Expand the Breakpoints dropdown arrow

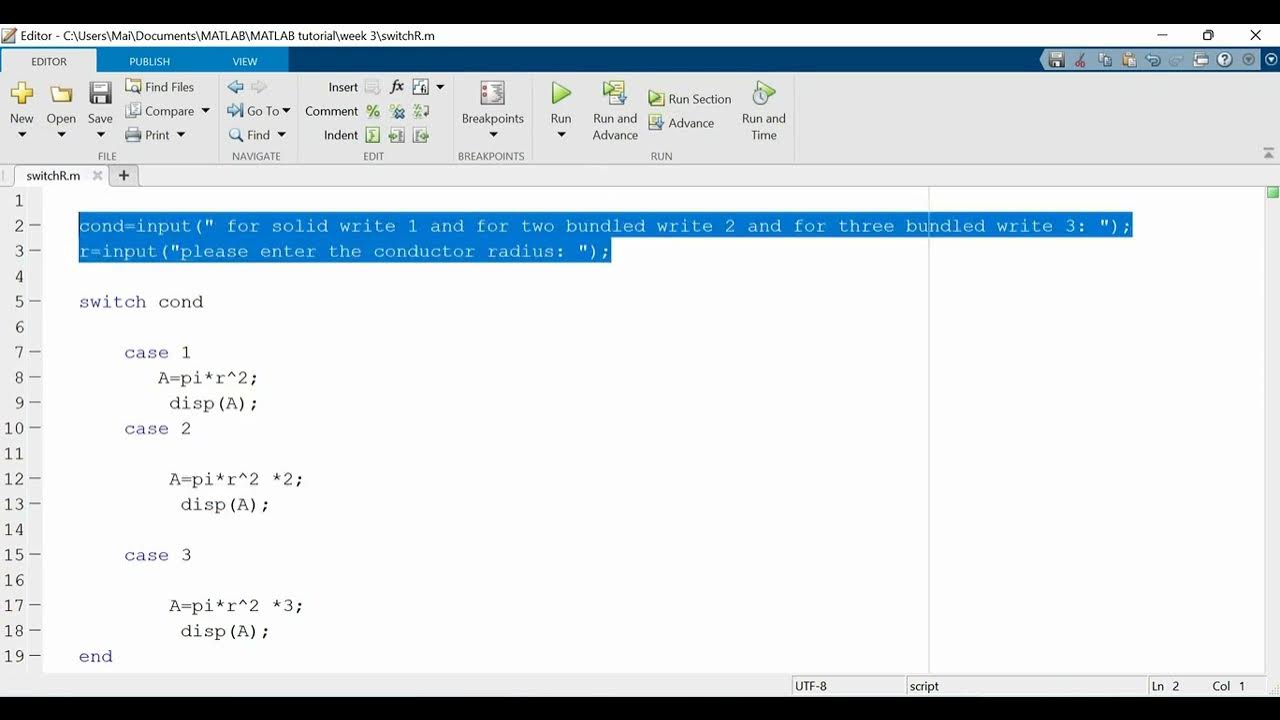pyautogui.click(x=492, y=135)
